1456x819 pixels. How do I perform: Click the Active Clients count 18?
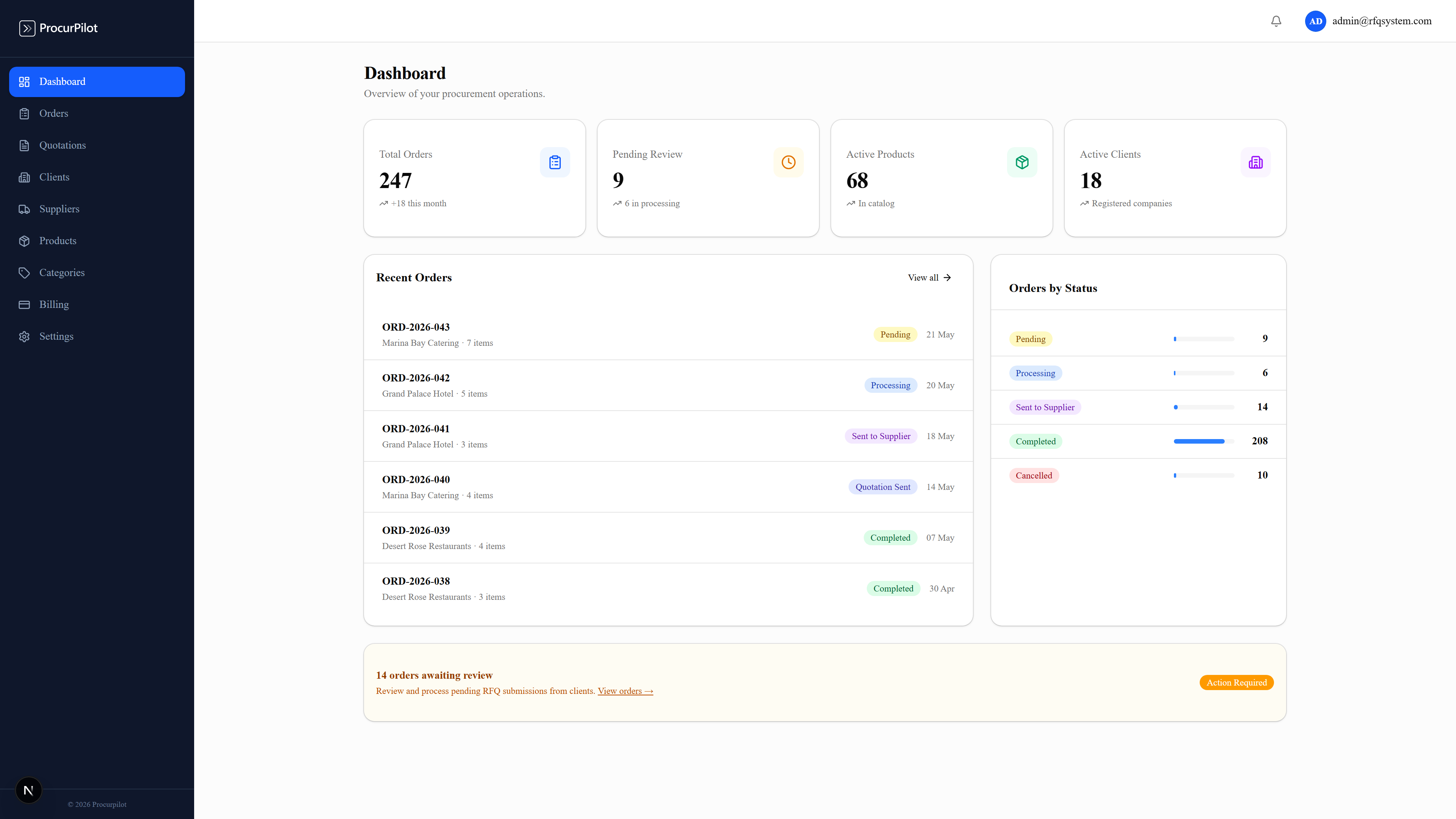point(1090,181)
